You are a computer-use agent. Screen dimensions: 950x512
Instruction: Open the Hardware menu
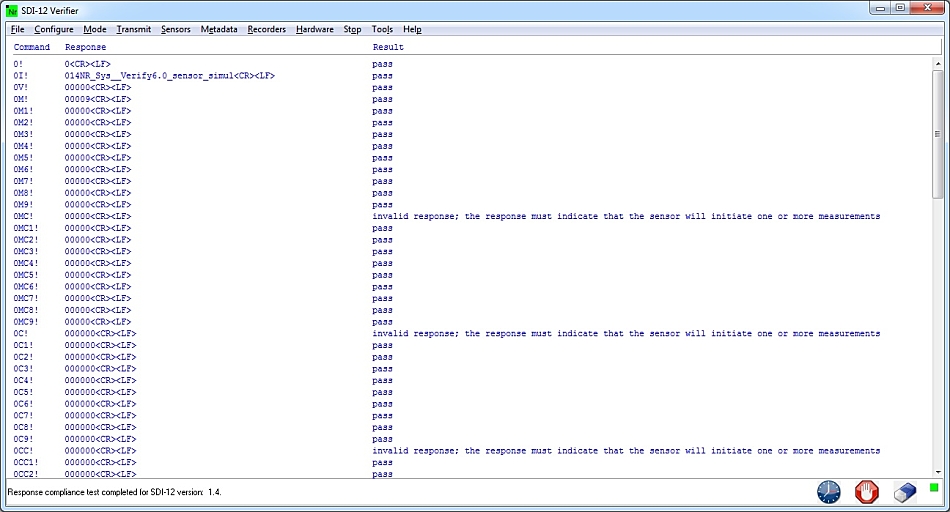[x=314, y=29]
